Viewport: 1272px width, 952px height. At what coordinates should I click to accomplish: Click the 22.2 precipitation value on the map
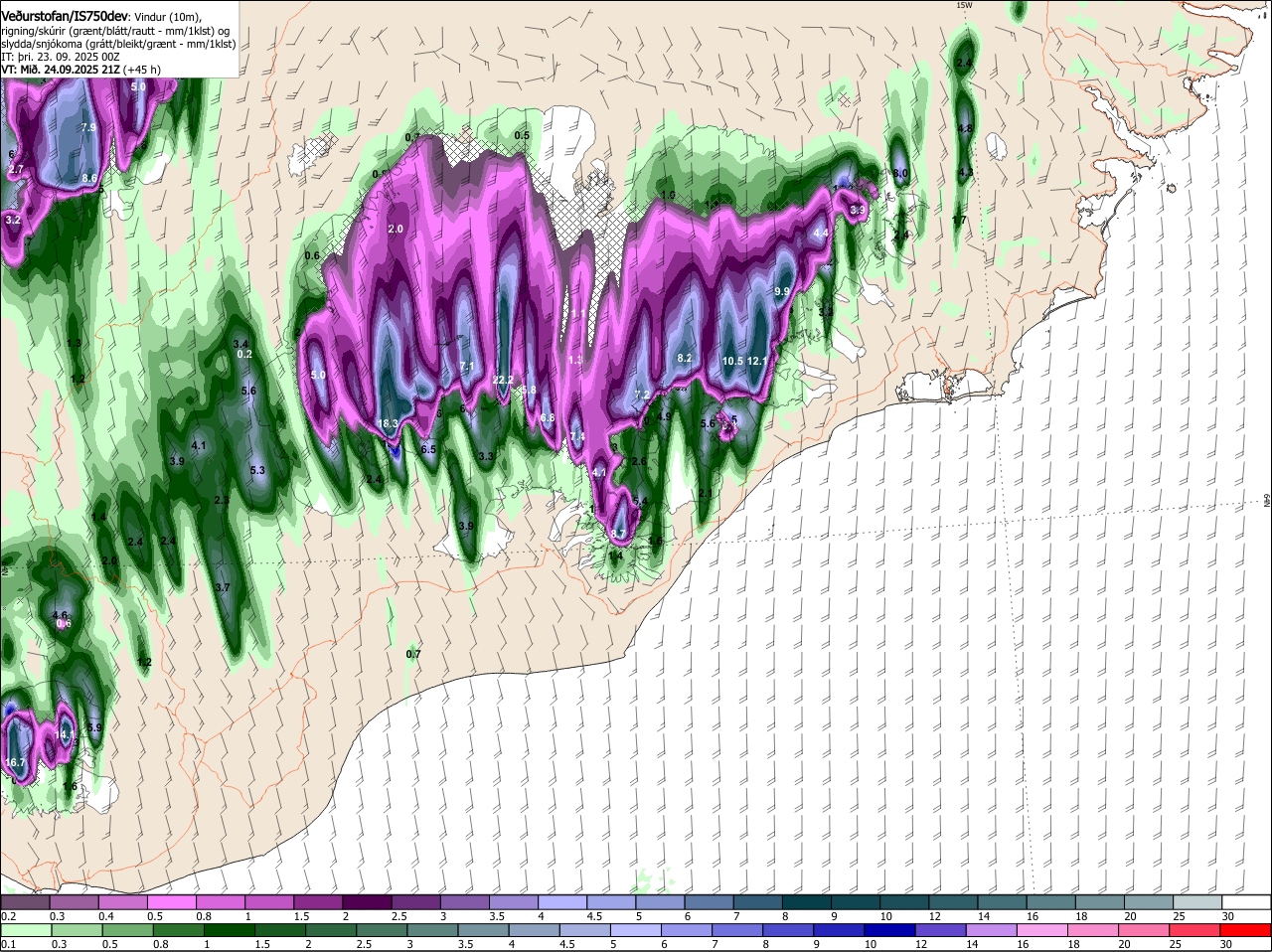(503, 380)
